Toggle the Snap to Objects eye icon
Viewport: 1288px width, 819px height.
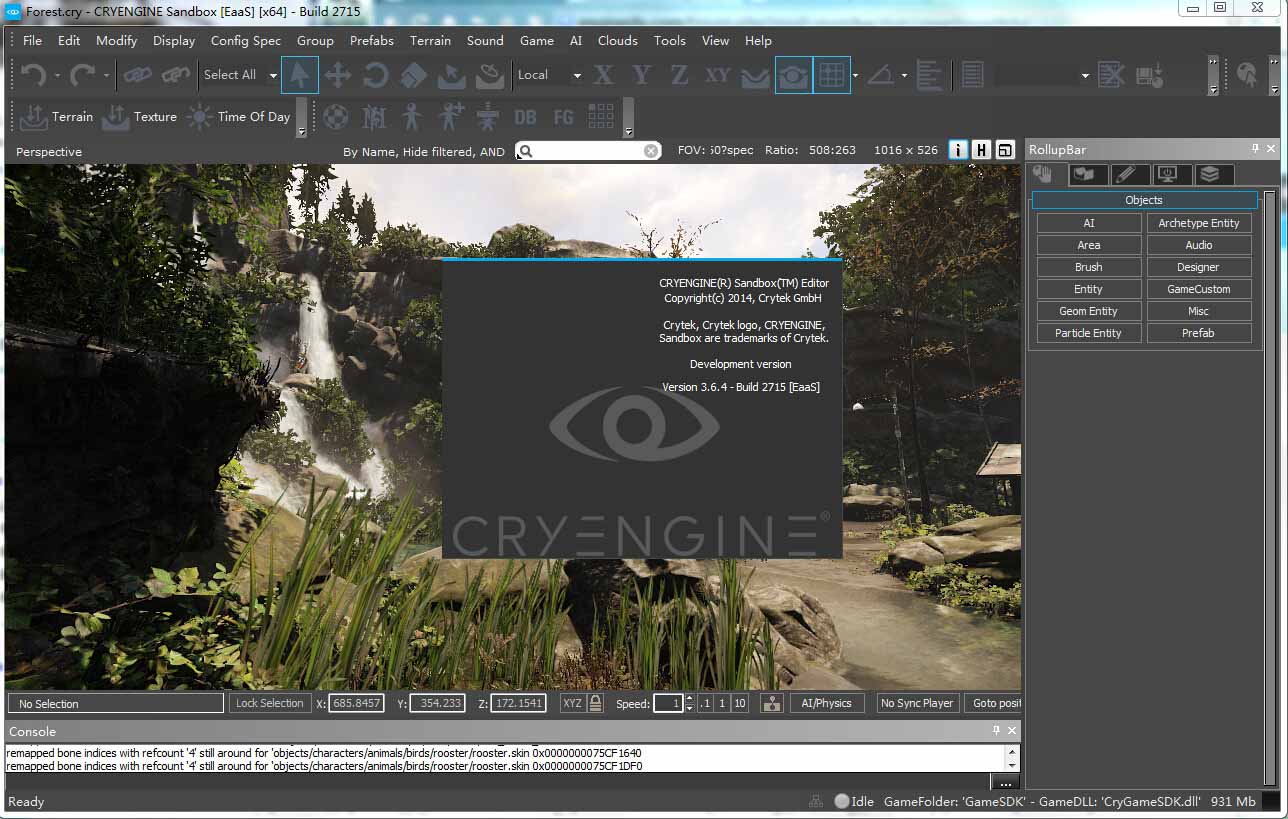(x=794, y=75)
